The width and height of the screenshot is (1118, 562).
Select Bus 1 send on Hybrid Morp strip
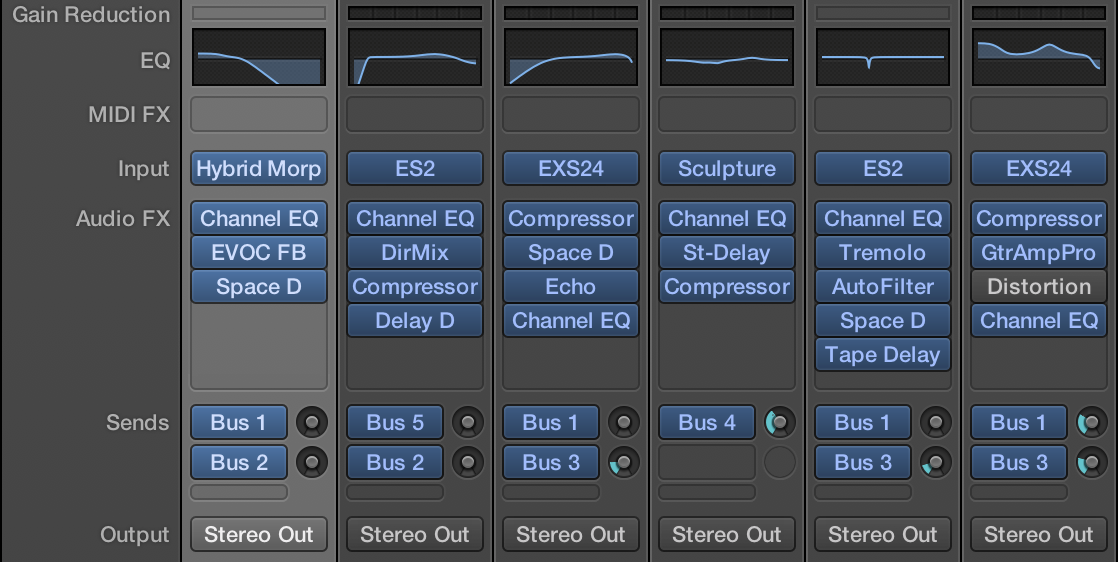(x=239, y=422)
